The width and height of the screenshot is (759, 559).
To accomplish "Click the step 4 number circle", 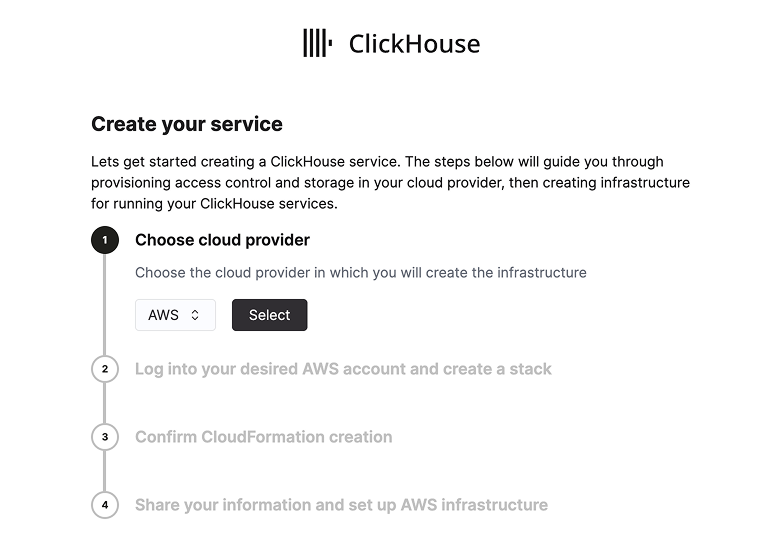I will pyautogui.click(x=105, y=505).
